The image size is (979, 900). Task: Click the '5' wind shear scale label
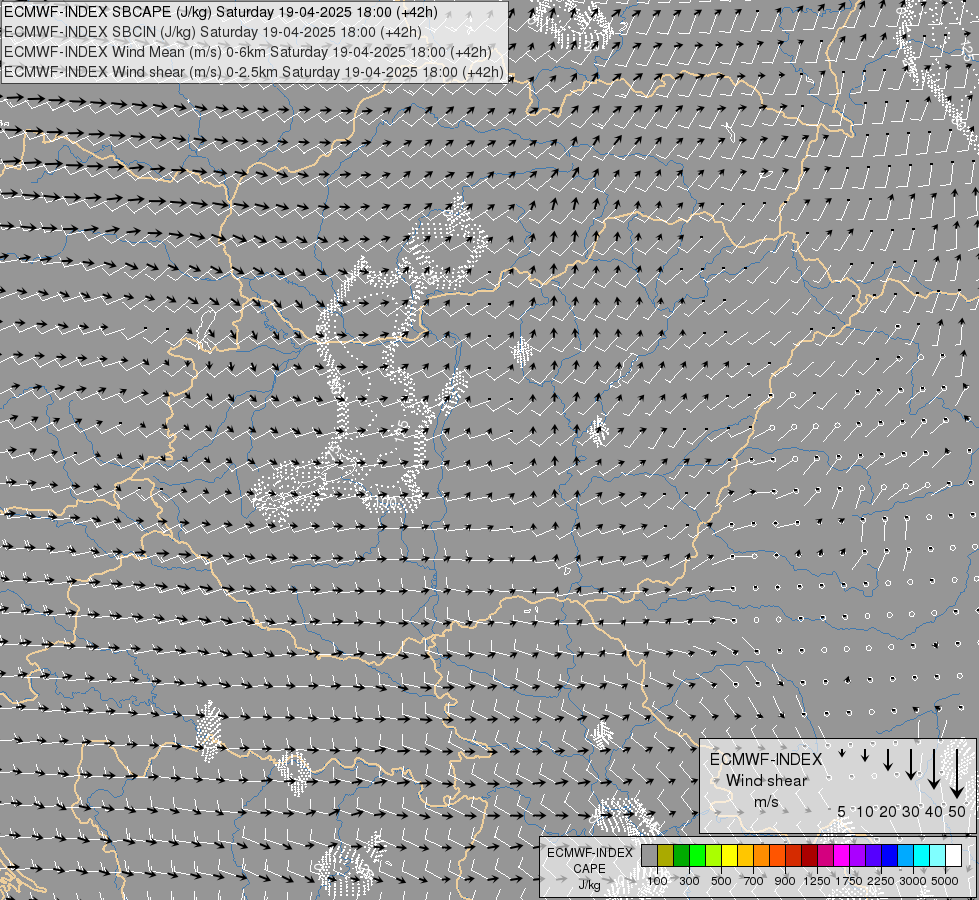pyautogui.click(x=842, y=811)
